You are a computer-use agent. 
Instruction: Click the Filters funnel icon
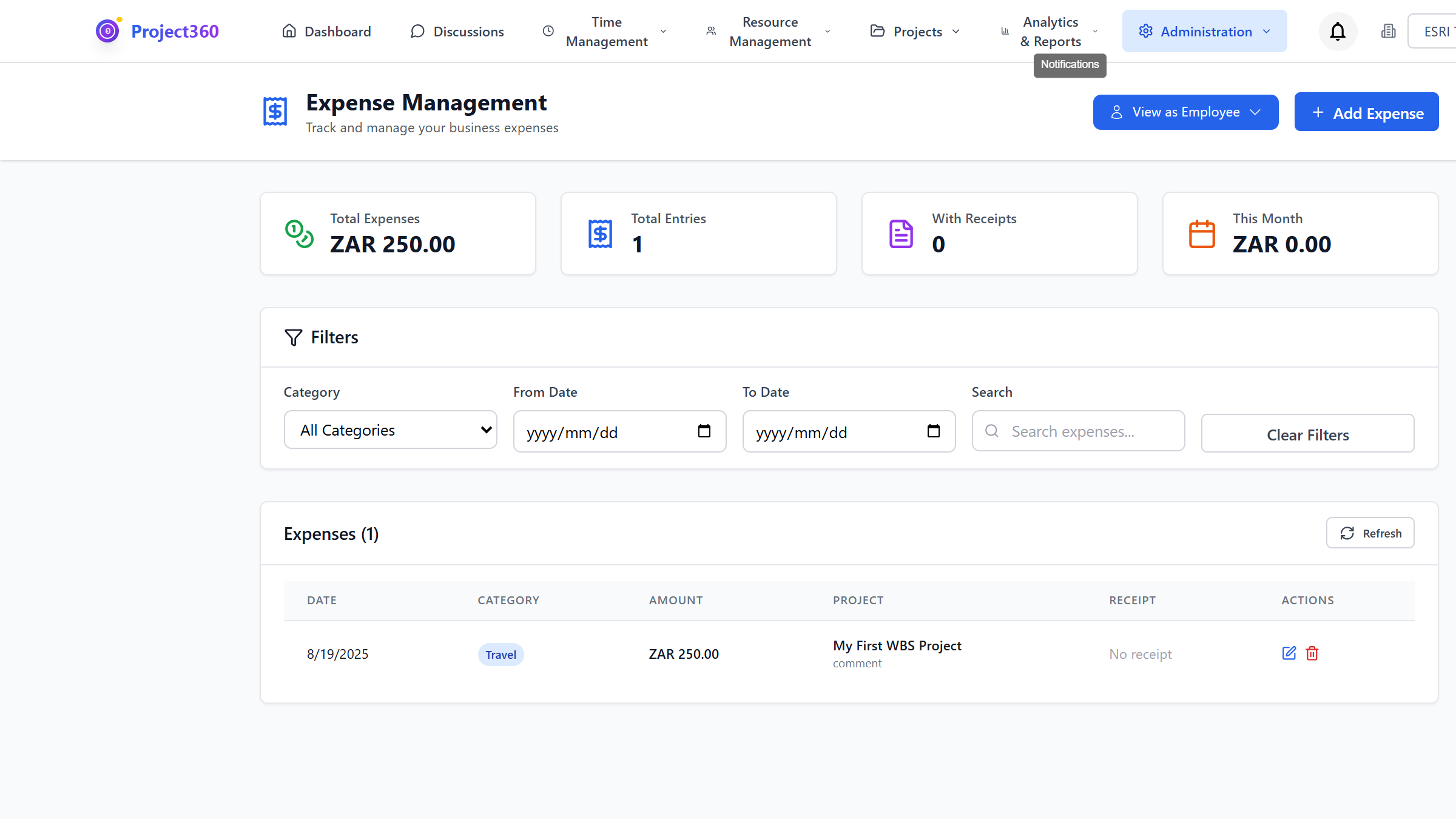293,337
